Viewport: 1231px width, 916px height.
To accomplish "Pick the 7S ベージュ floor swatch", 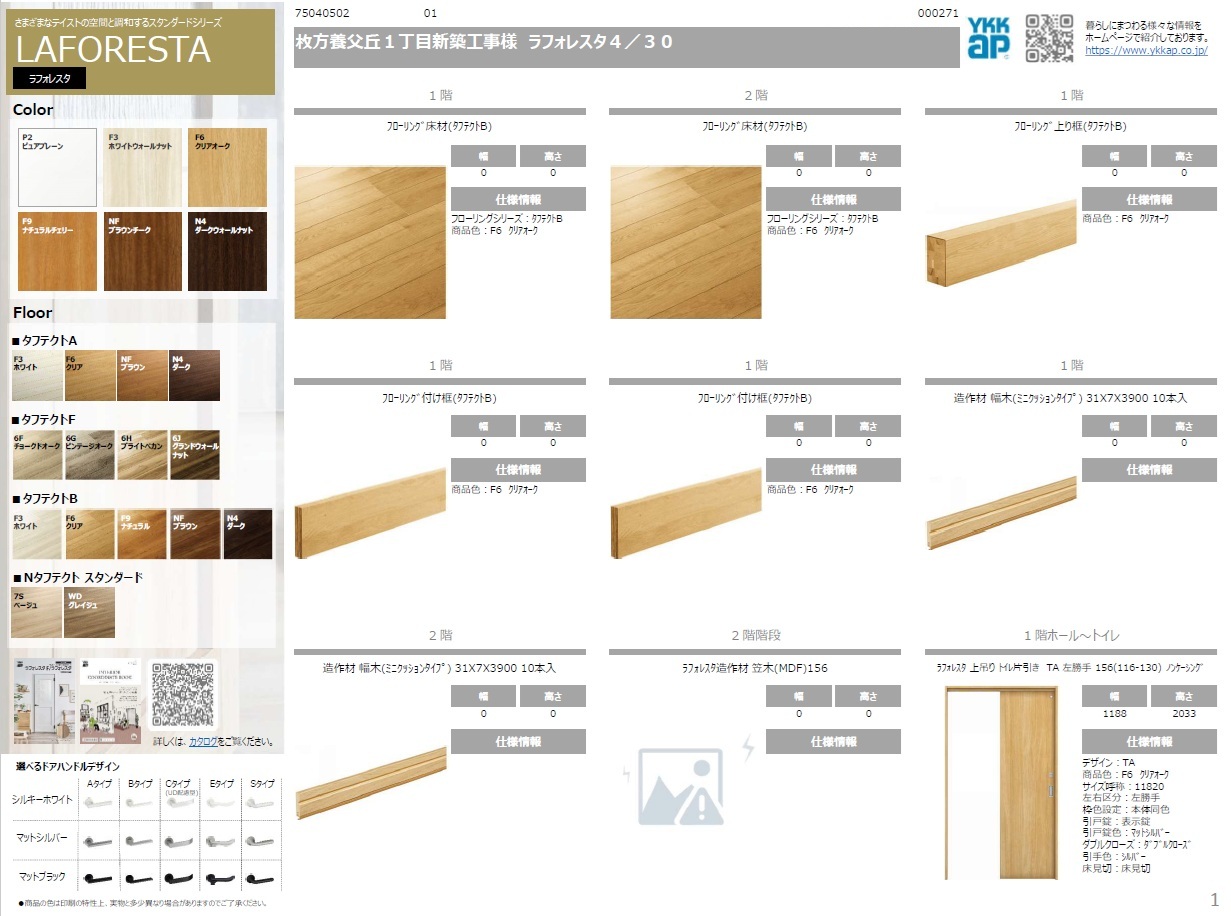I will coord(37,613).
